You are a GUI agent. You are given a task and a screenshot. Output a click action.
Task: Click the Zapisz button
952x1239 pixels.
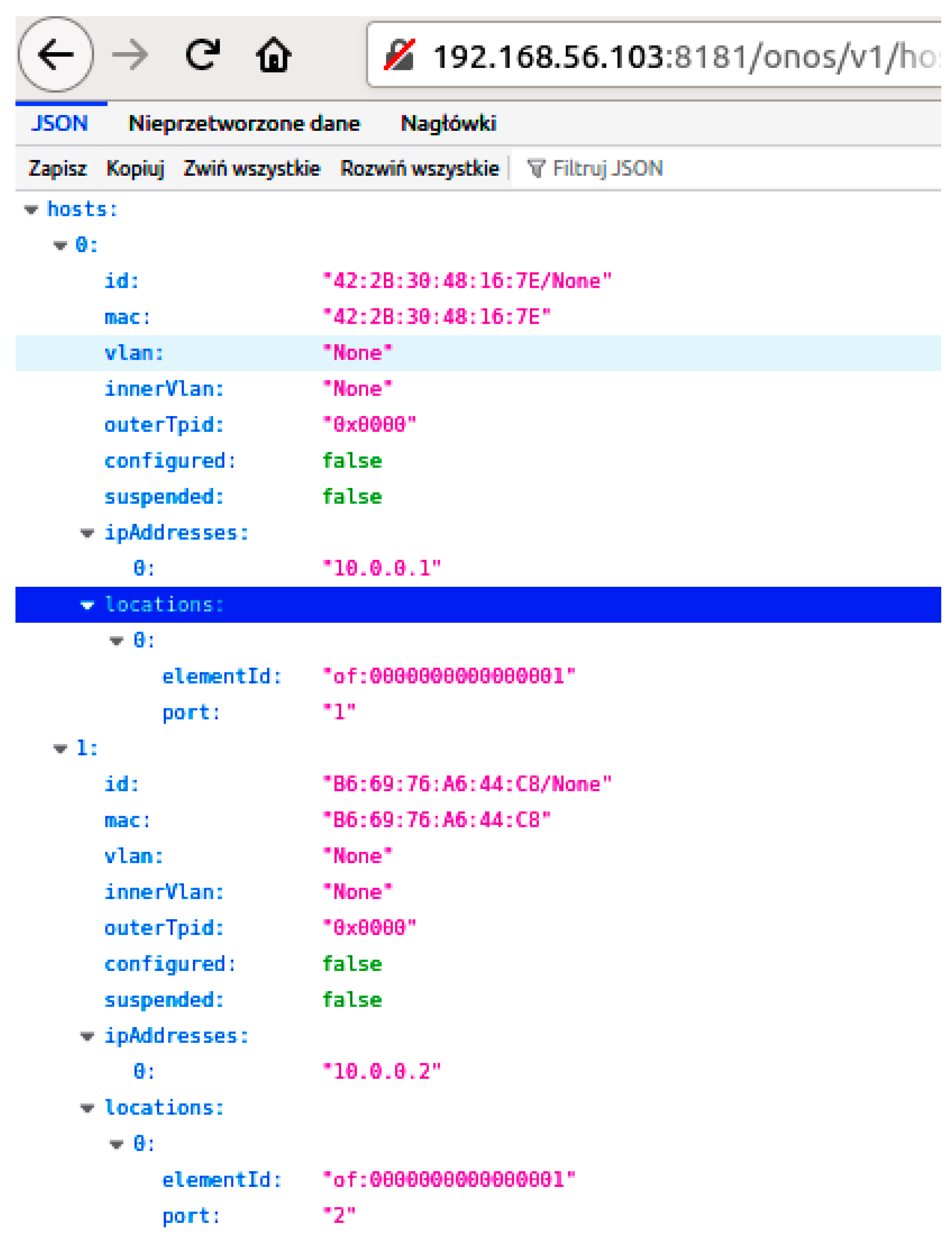[x=57, y=168]
